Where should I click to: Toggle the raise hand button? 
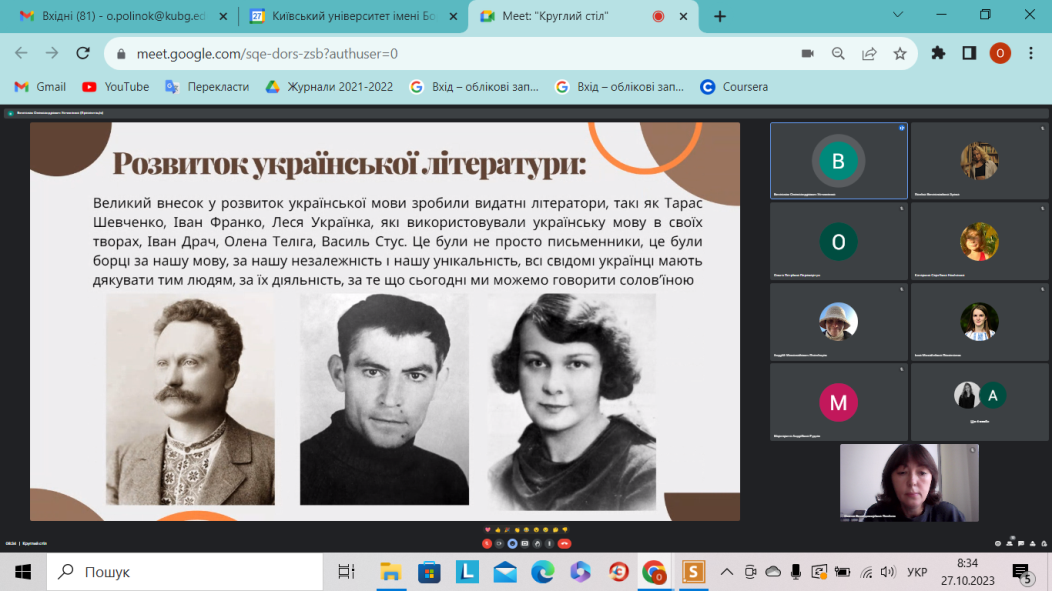click(x=537, y=544)
